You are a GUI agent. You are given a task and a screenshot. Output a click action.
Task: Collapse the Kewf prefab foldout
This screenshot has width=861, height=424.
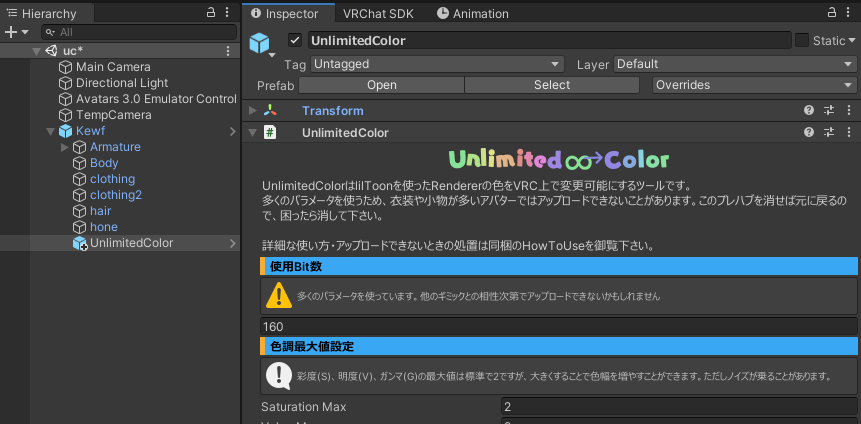[51, 131]
